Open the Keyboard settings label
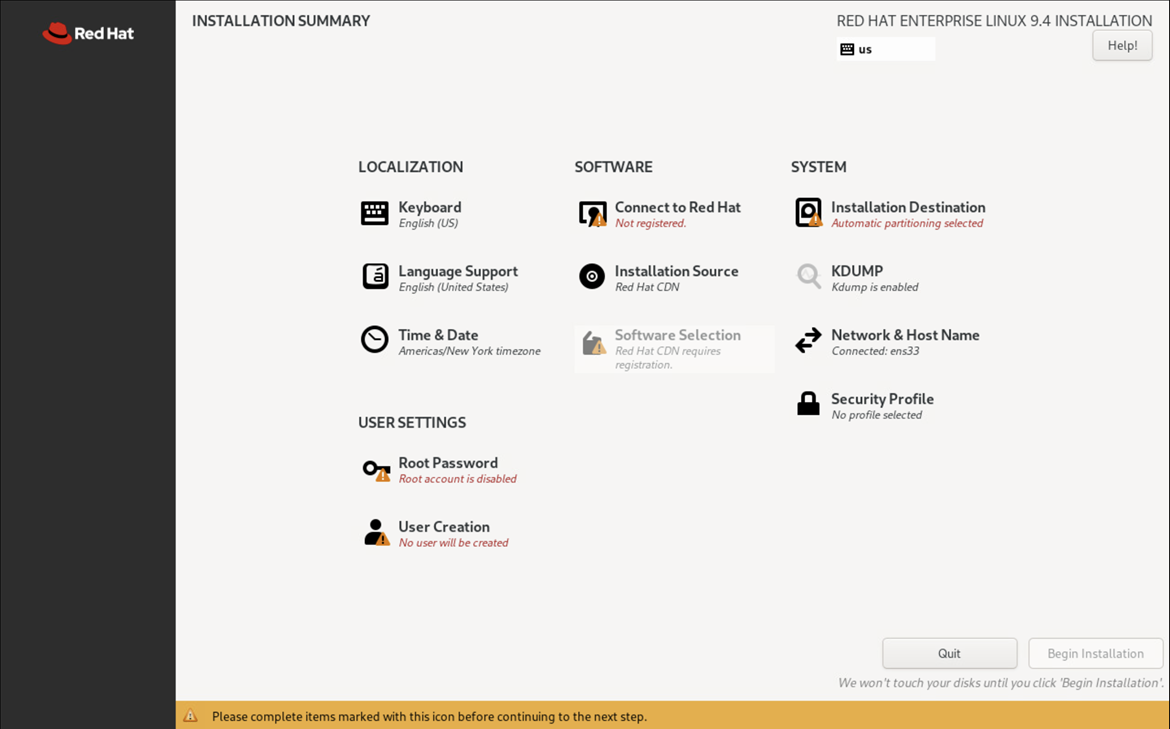The width and height of the screenshot is (1170, 729). [x=430, y=207]
